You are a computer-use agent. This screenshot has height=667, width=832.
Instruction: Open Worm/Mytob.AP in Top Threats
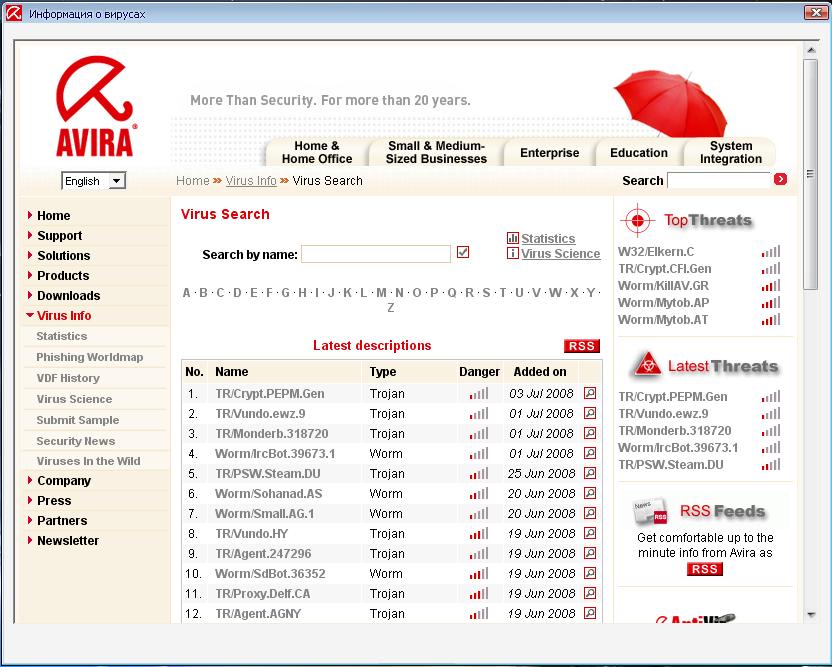663,302
